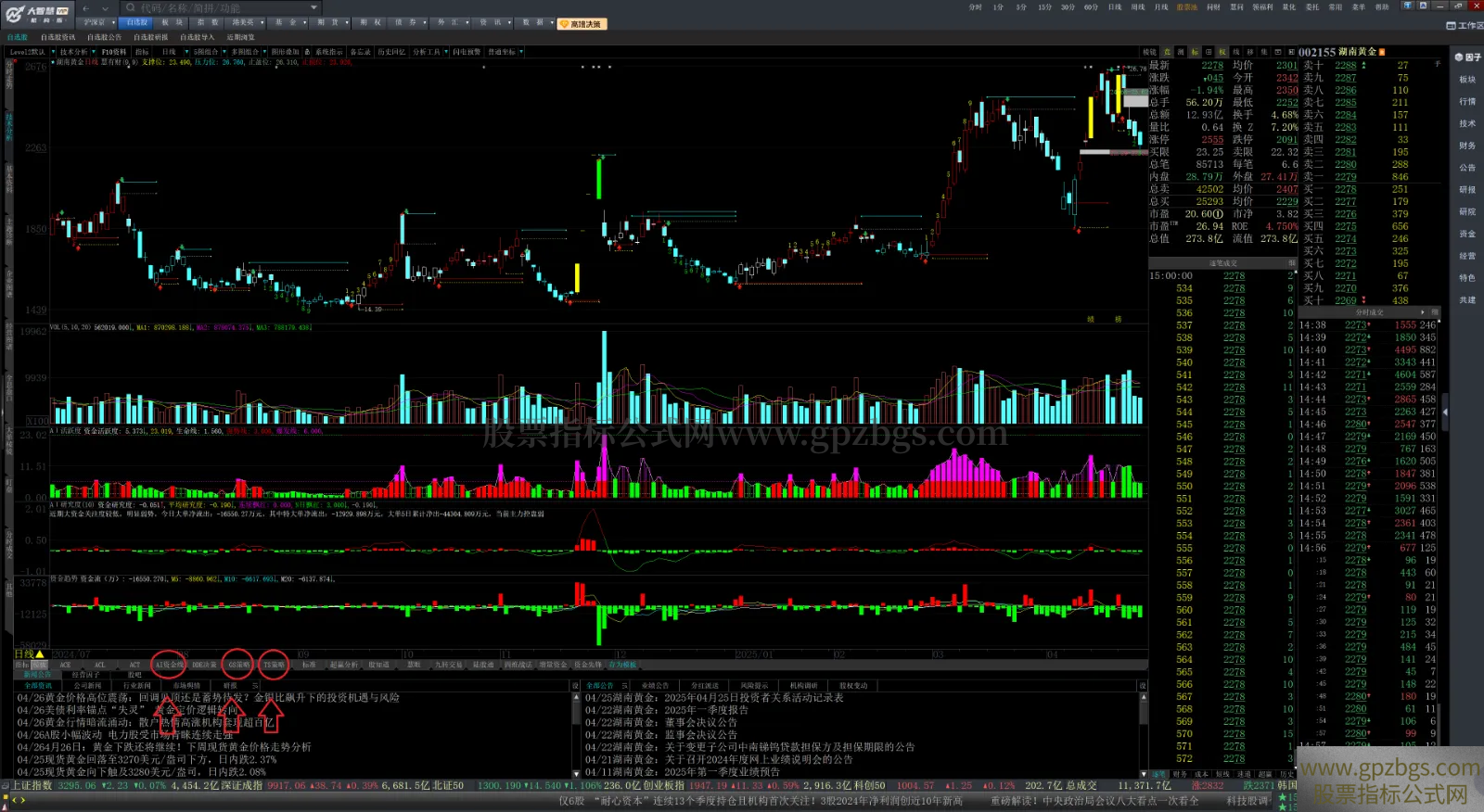1484x812 pixels.
Task: Open 技术 in the right sidebar
Action: [x=1467, y=123]
